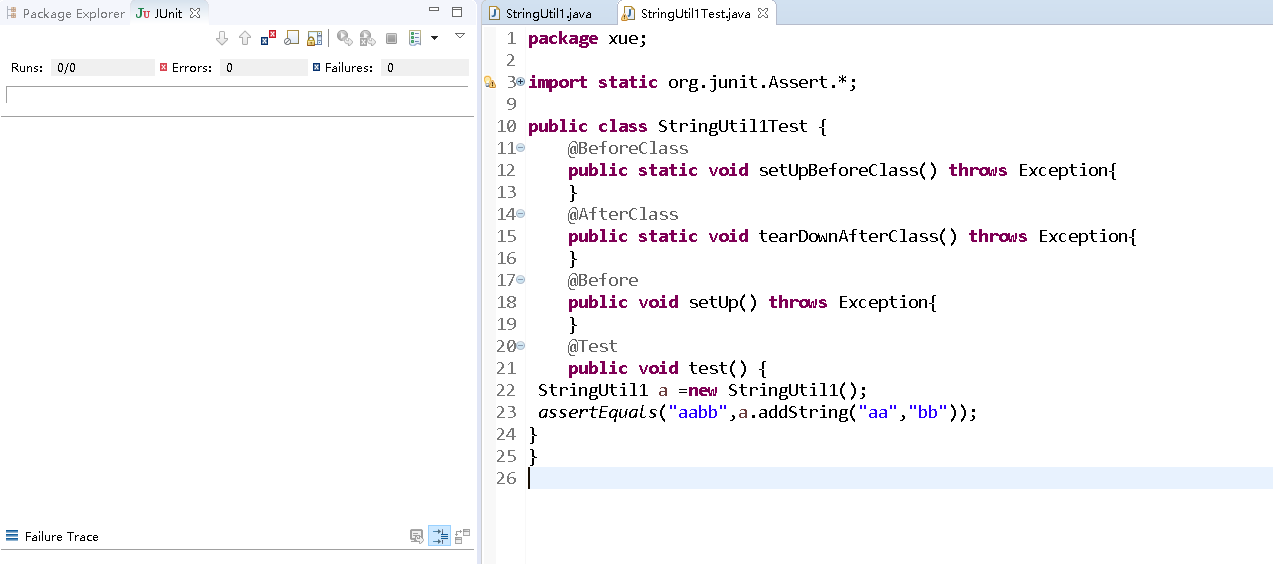
Task: Toggle Show Failures Only filter
Action: [x=268, y=38]
